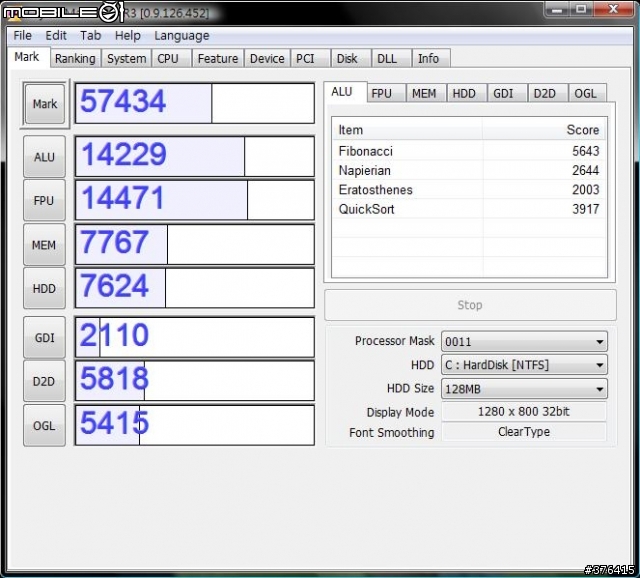Switch to the Feature tab

pyautogui.click(x=218, y=59)
